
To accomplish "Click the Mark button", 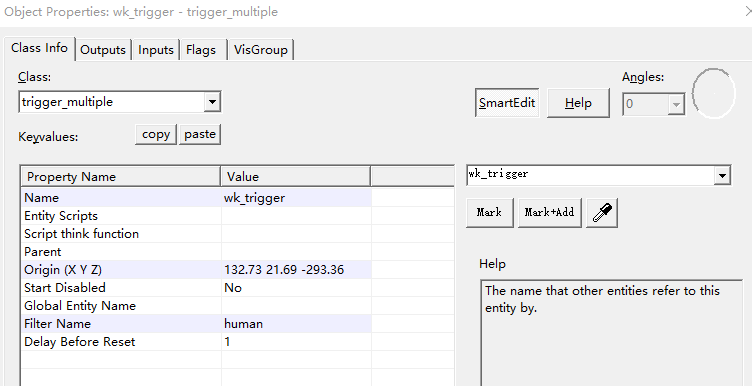I will click(490, 212).
